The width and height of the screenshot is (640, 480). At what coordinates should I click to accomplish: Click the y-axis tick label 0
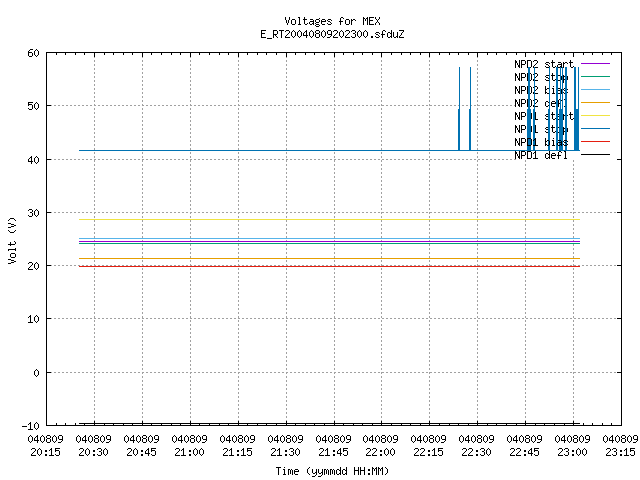(x=37, y=373)
